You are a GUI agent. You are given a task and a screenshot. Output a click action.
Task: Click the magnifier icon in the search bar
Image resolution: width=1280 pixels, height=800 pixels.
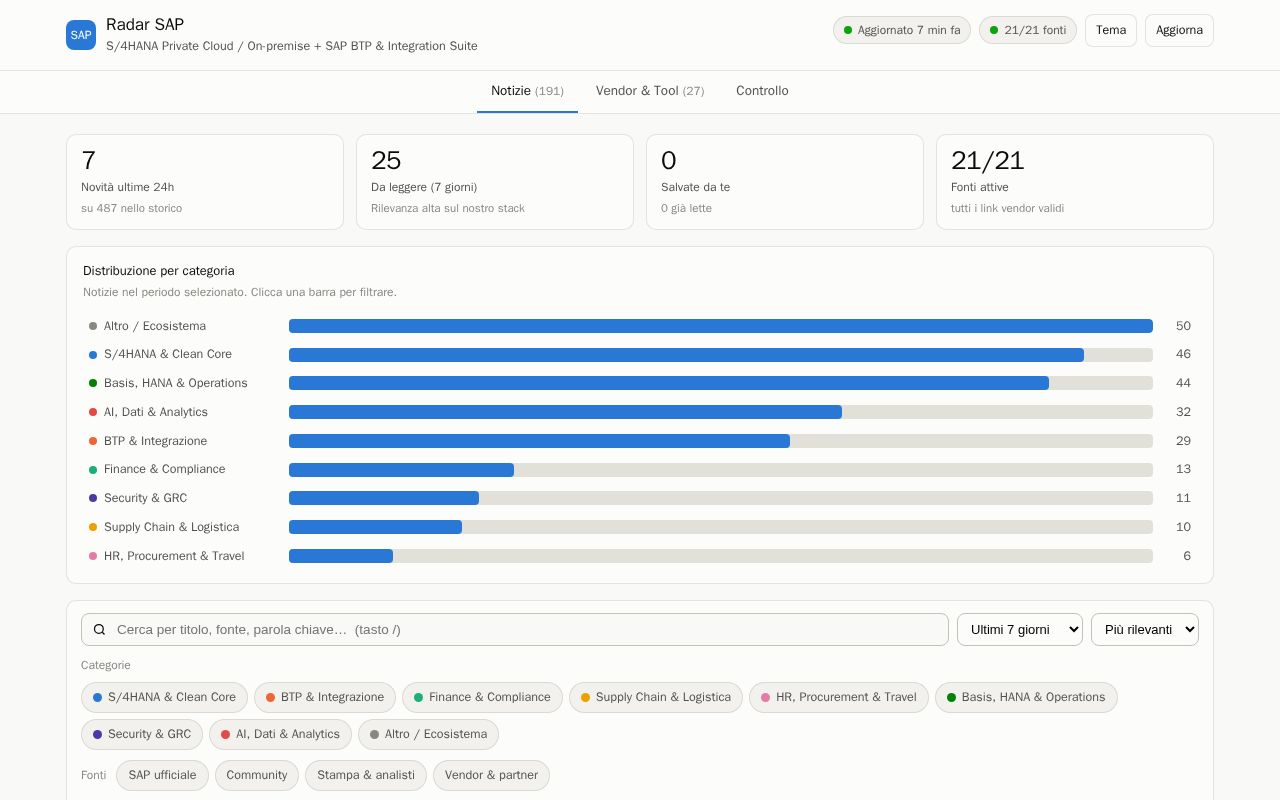click(x=99, y=630)
